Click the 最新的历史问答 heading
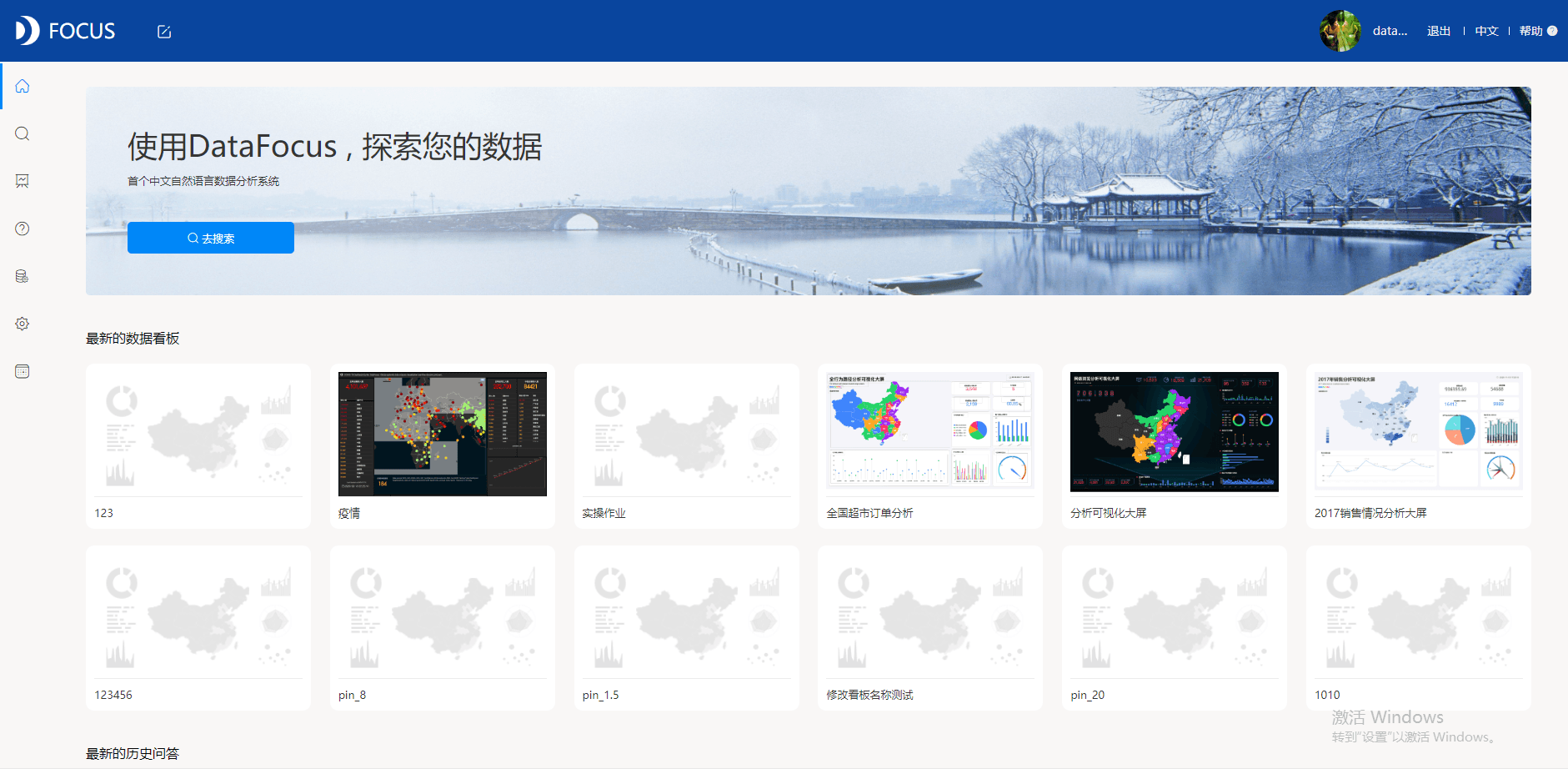1568x769 pixels. click(133, 753)
